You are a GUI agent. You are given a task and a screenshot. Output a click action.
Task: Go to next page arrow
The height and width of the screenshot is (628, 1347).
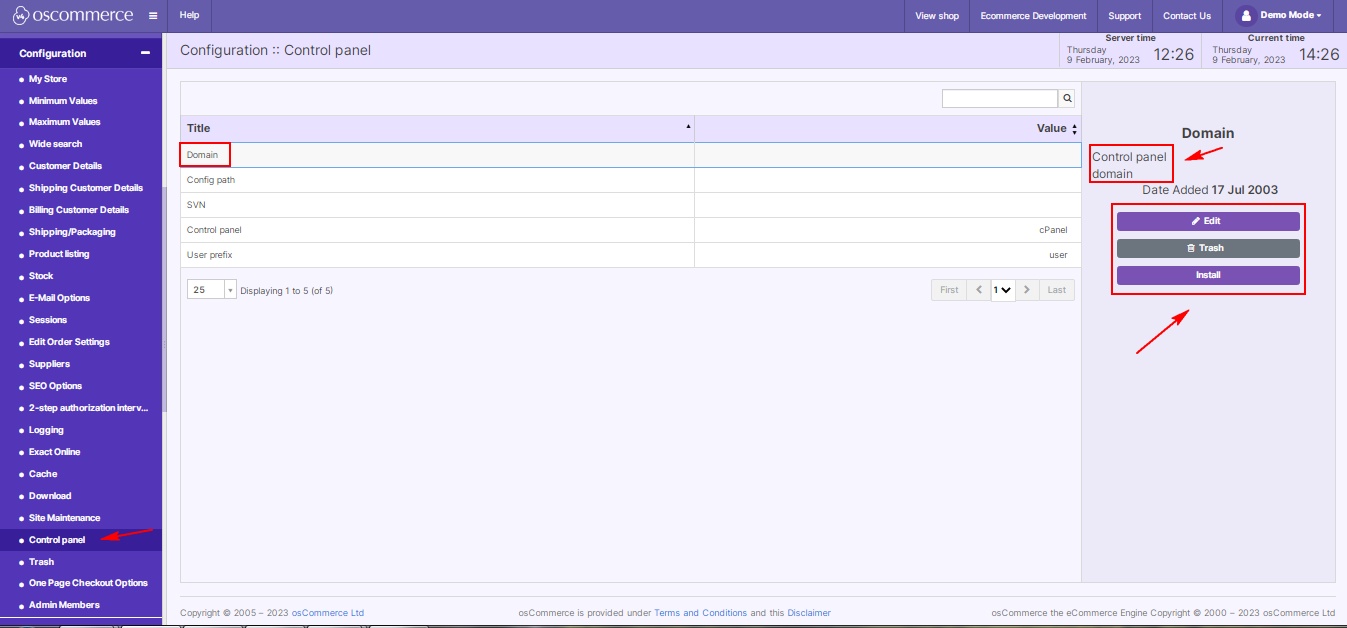(x=1027, y=290)
